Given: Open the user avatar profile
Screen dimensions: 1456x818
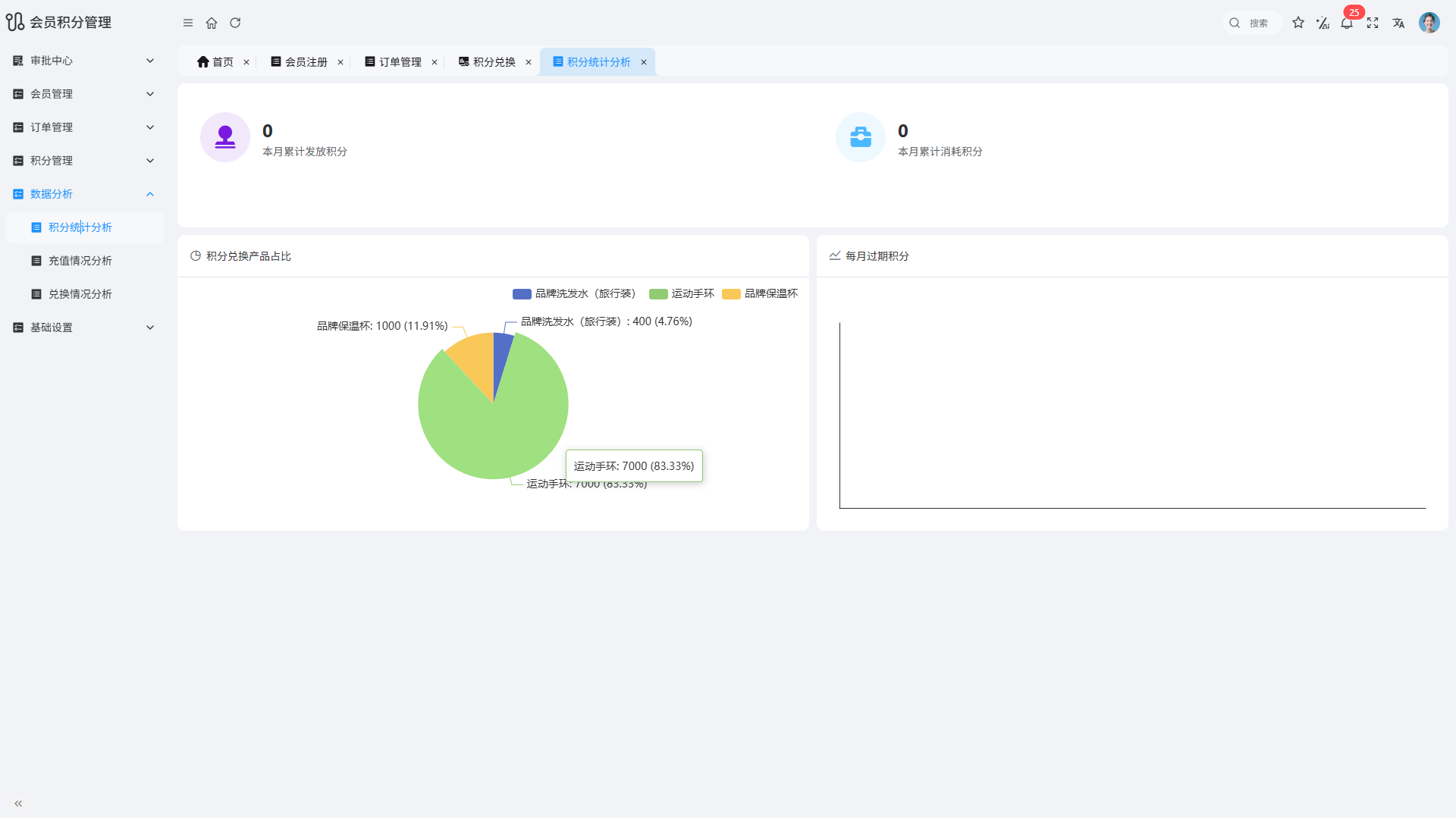Looking at the screenshot, I should pos(1429,23).
